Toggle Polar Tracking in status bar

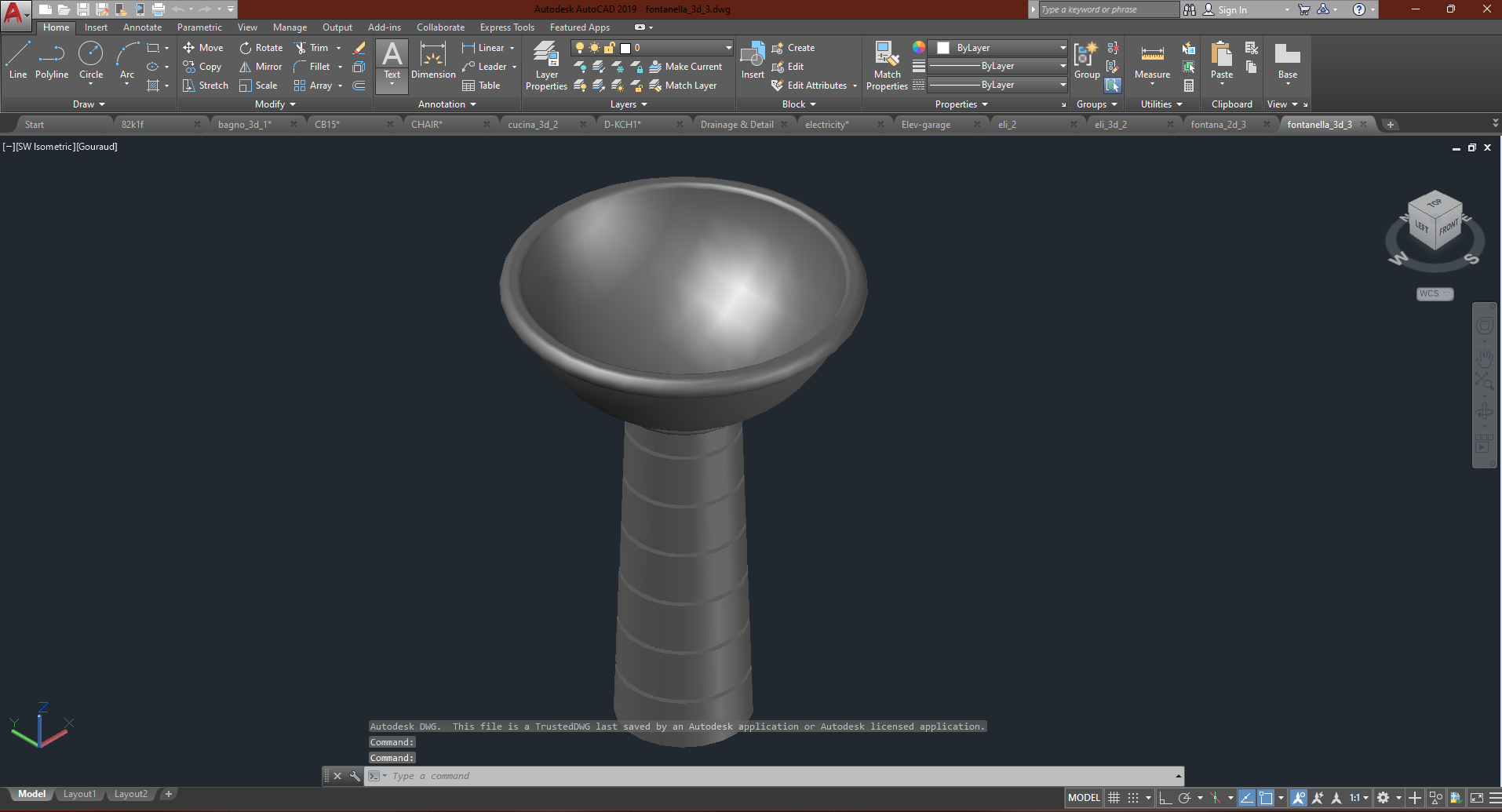click(x=1185, y=798)
